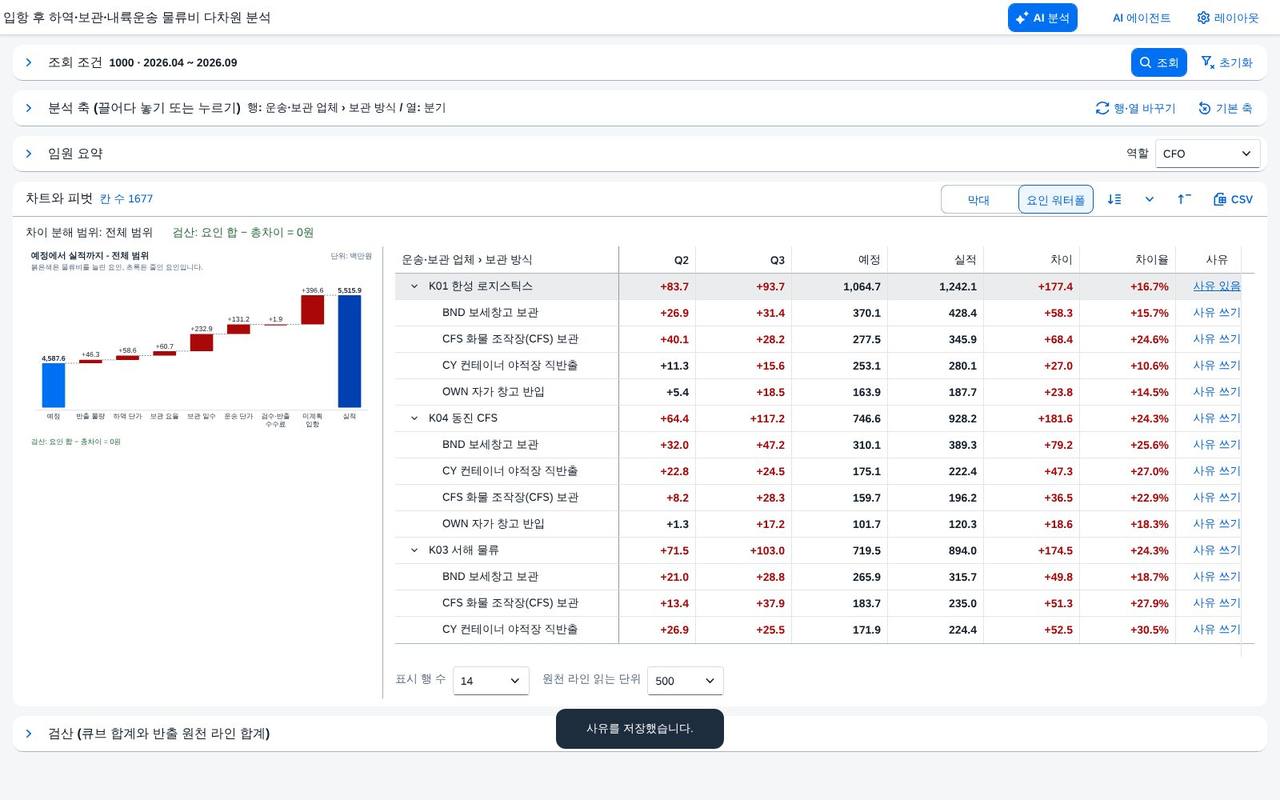
Task: Click the 칸 수 1677 label
Action: [126, 199]
